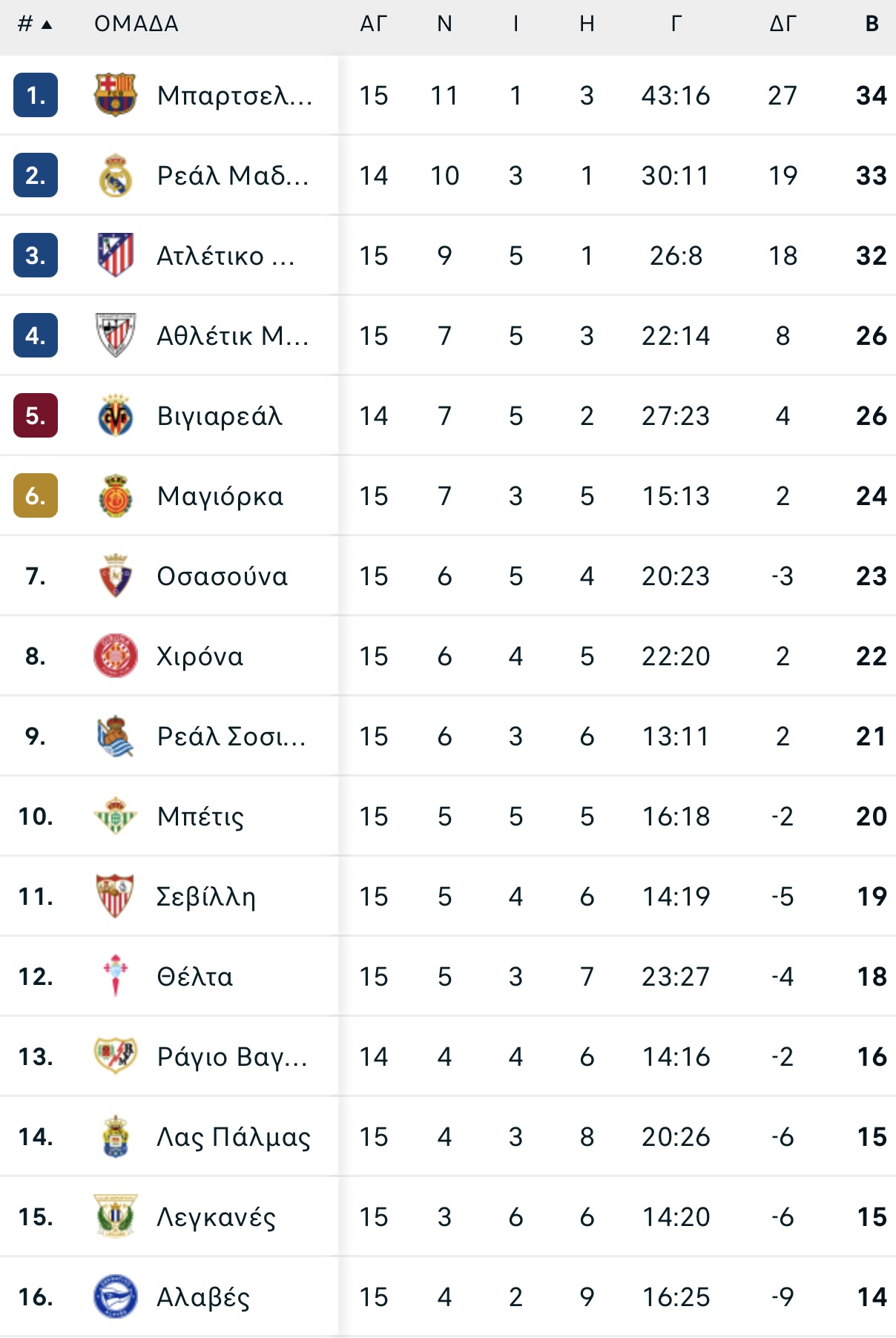
Task: Click the Real Madrid crest icon
Action: pos(115,175)
